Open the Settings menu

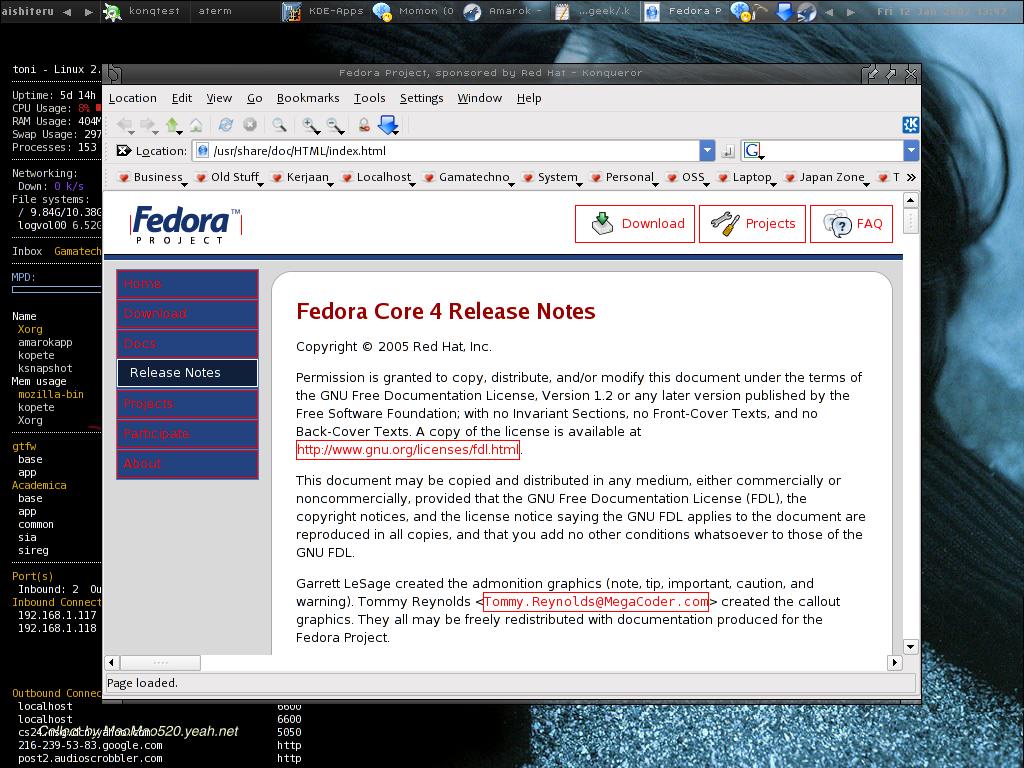coord(421,98)
